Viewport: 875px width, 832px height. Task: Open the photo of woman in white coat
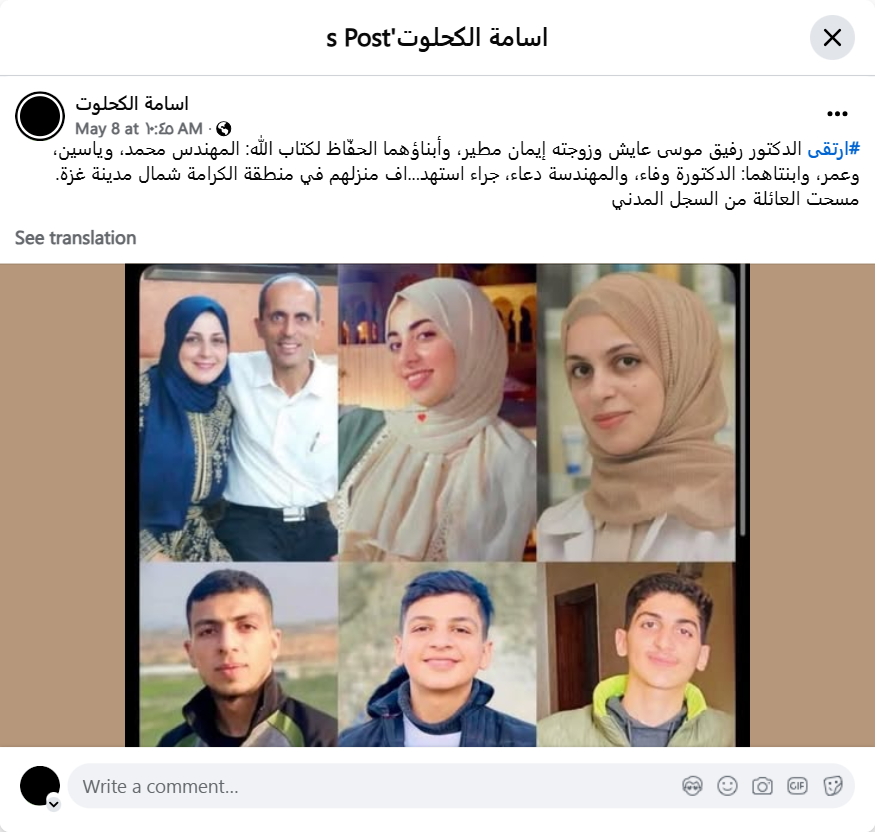[x=636, y=413]
